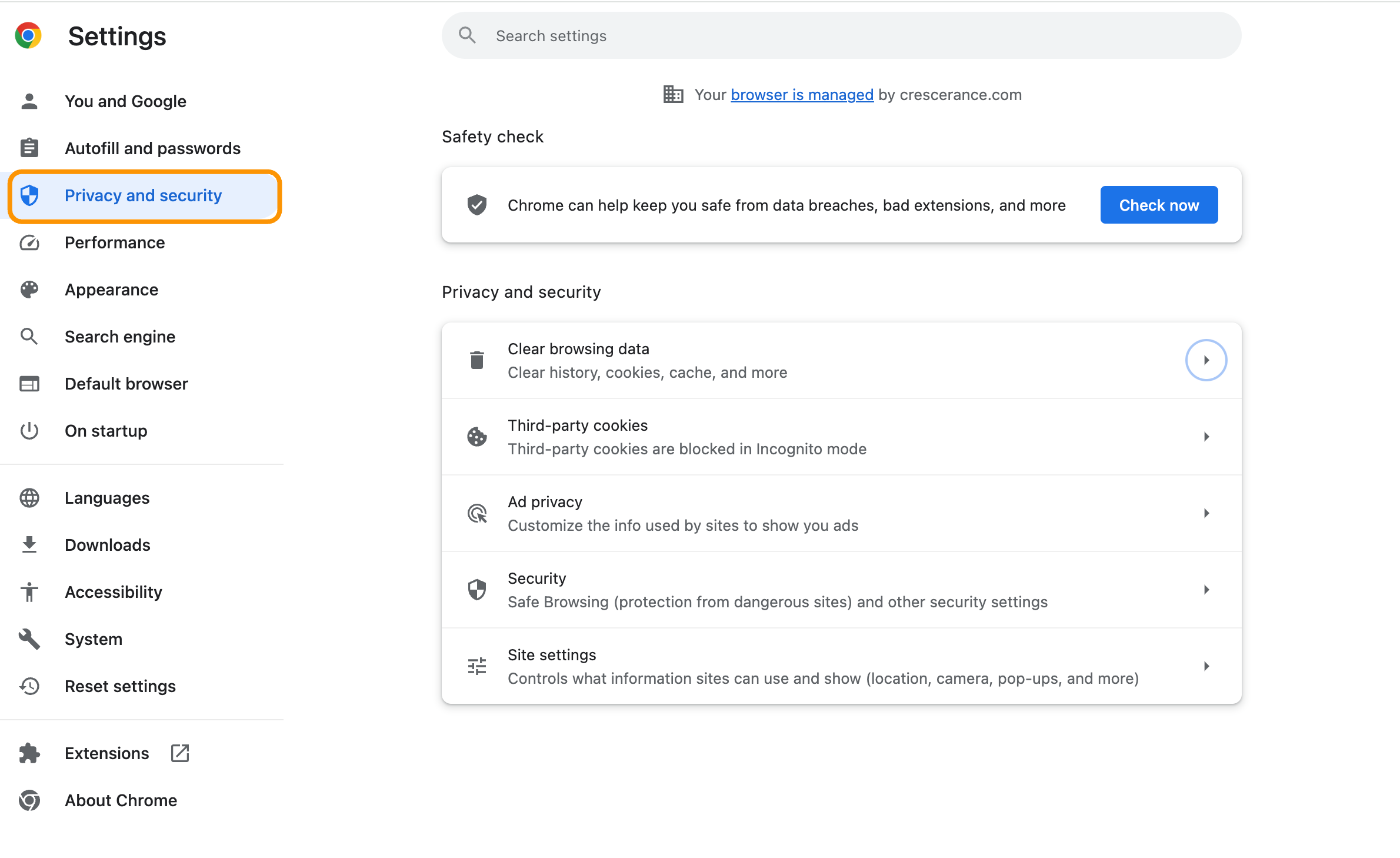Viewport: 1400px width, 858px height.
Task: Click the About Chrome sidebar icon
Action: [x=29, y=800]
